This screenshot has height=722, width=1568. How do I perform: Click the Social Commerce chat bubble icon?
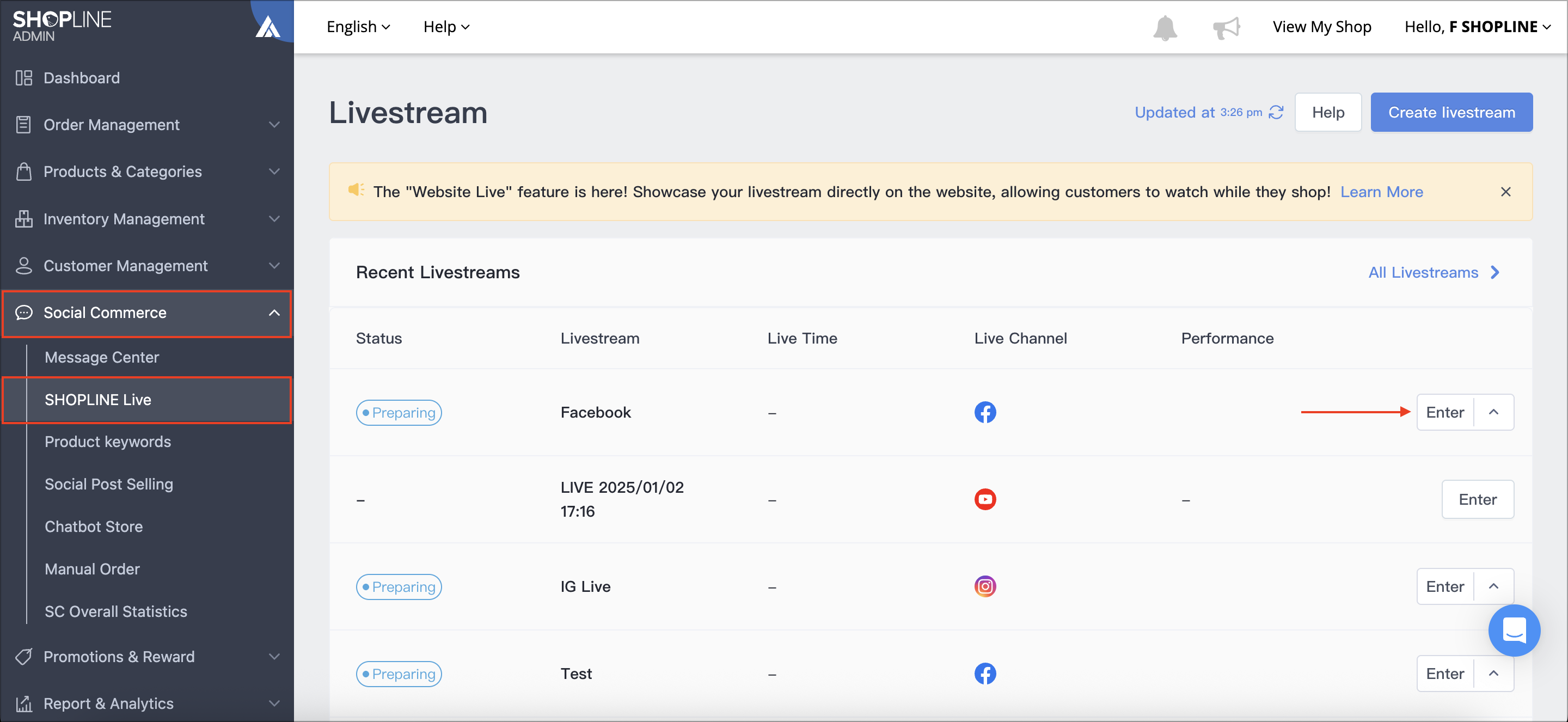pos(24,313)
